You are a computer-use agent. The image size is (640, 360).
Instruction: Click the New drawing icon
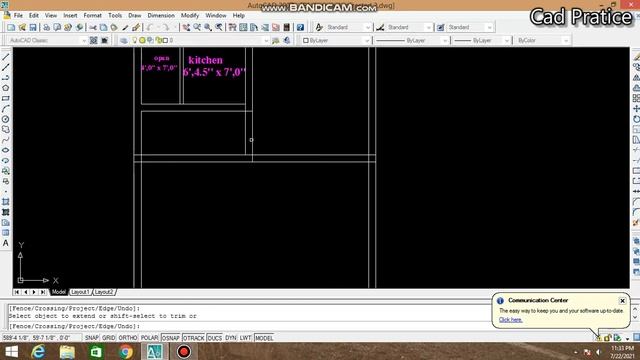click(x=11, y=27)
